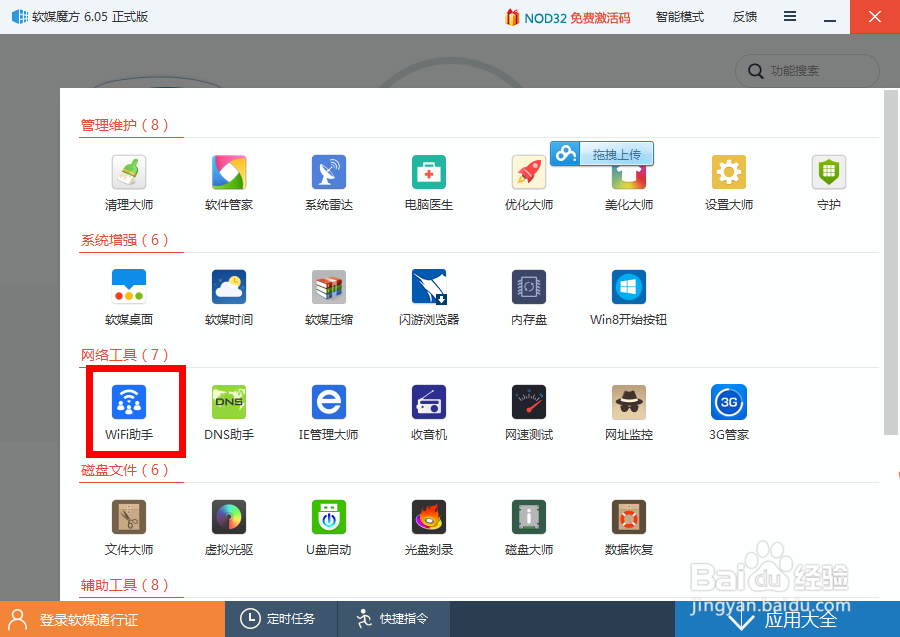
Task: Open the hamburger main menu
Action: click(x=790, y=17)
